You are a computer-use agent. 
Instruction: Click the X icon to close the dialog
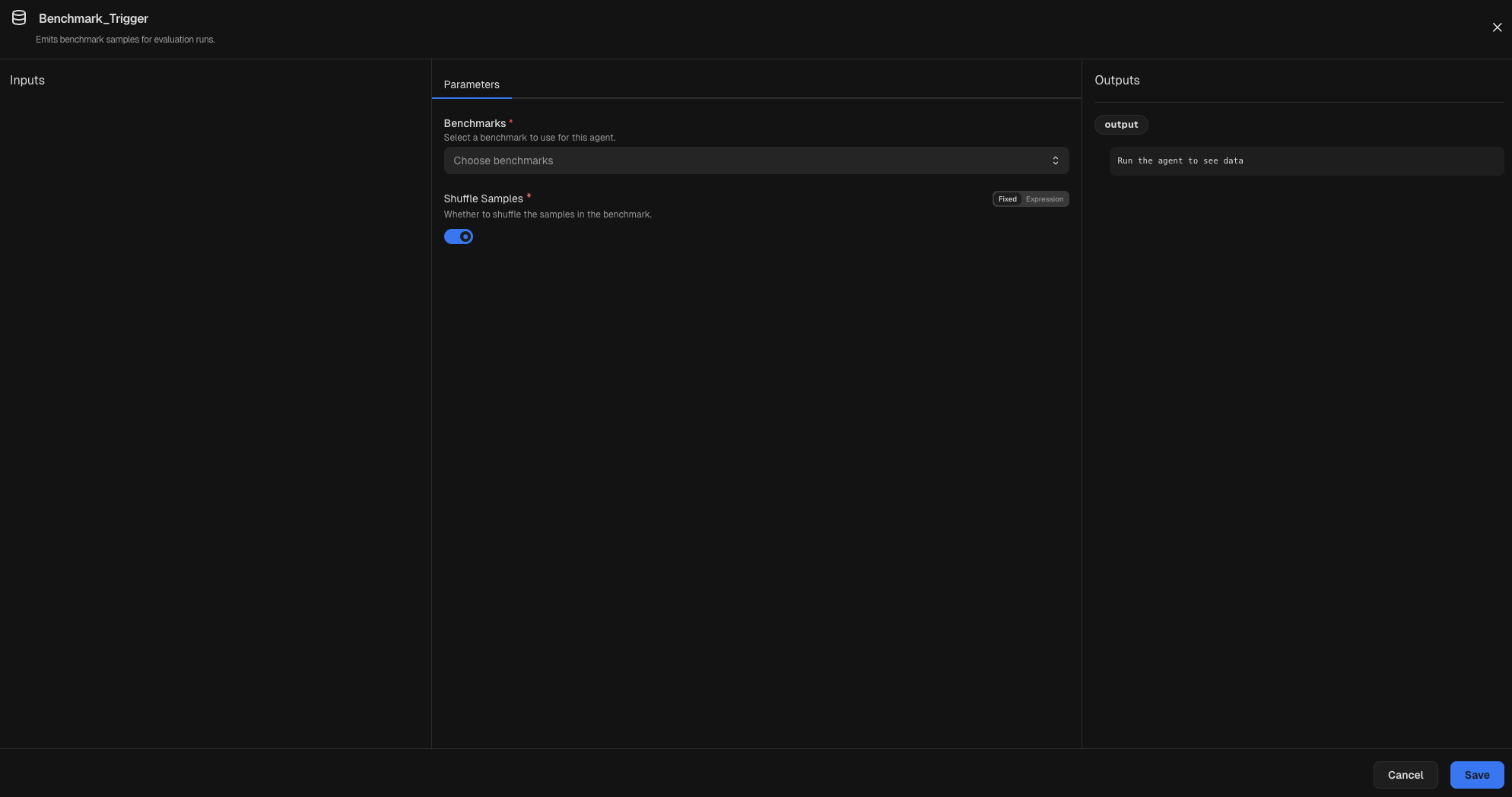tap(1498, 27)
